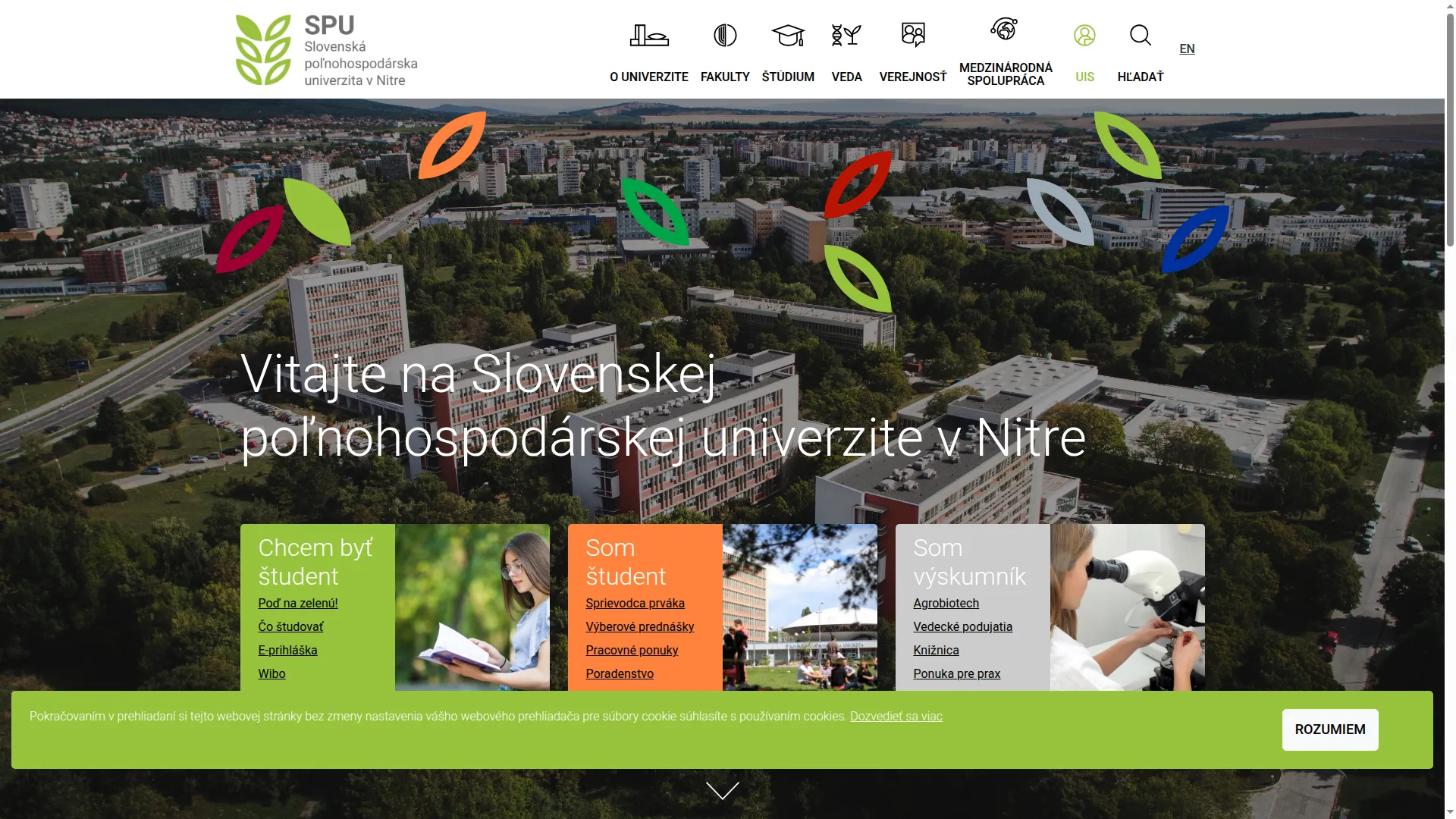Open the Agrobiotech link
The height and width of the screenshot is (819, 1456).
click(x=946, y=603)
